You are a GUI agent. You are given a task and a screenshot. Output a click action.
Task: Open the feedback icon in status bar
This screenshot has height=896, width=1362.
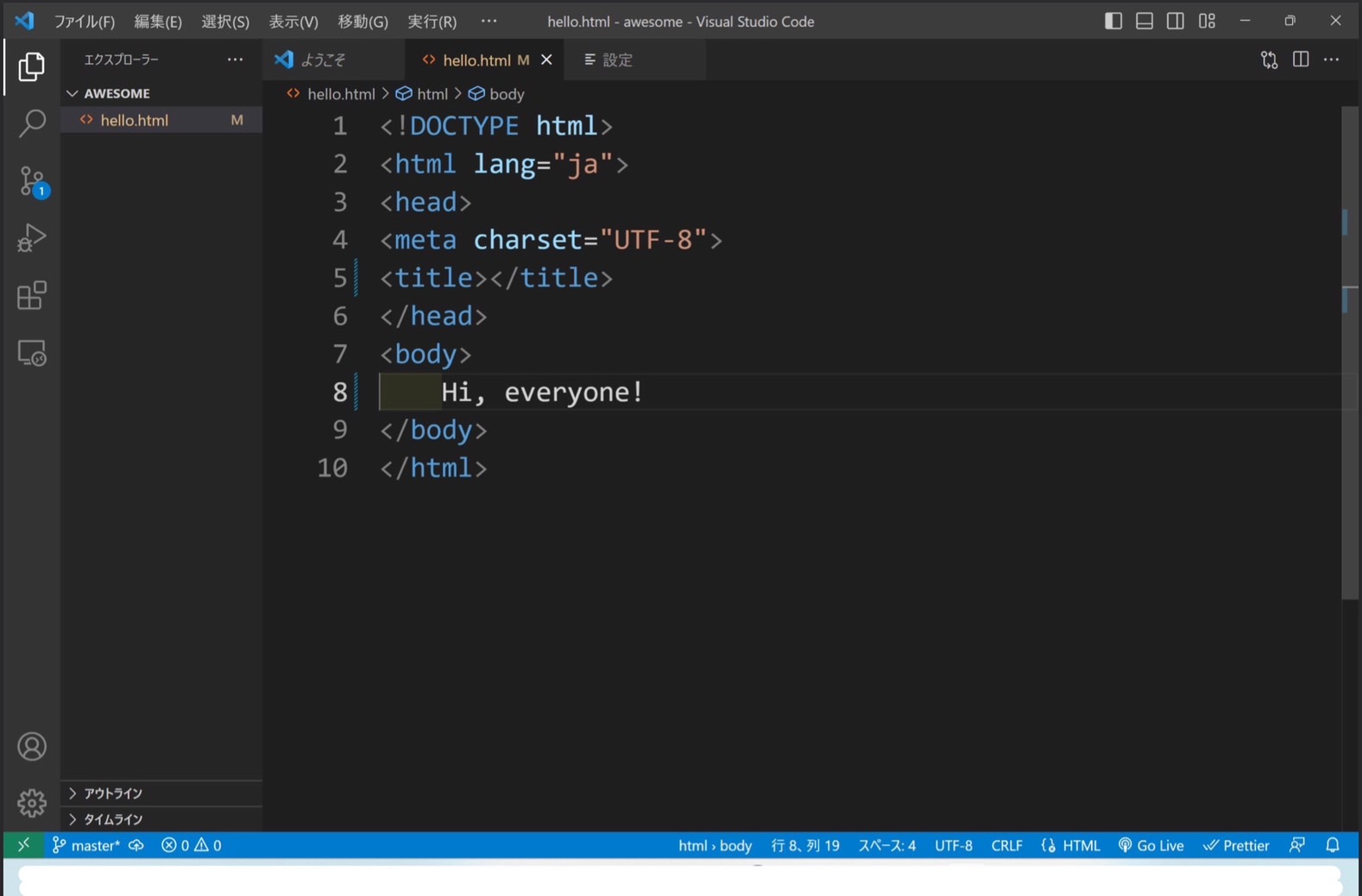(x=1296, y=845)
